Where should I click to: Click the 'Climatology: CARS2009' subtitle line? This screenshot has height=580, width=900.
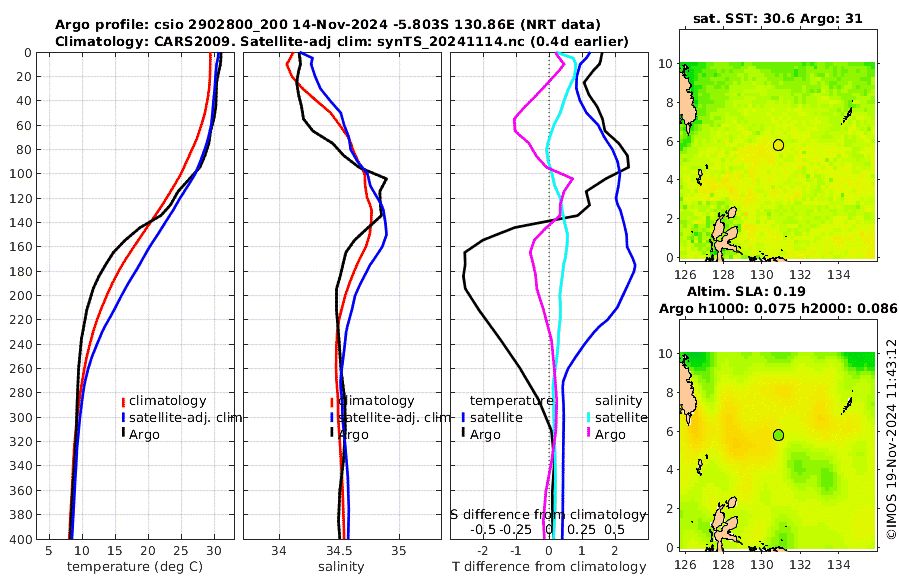coord(342,41)
